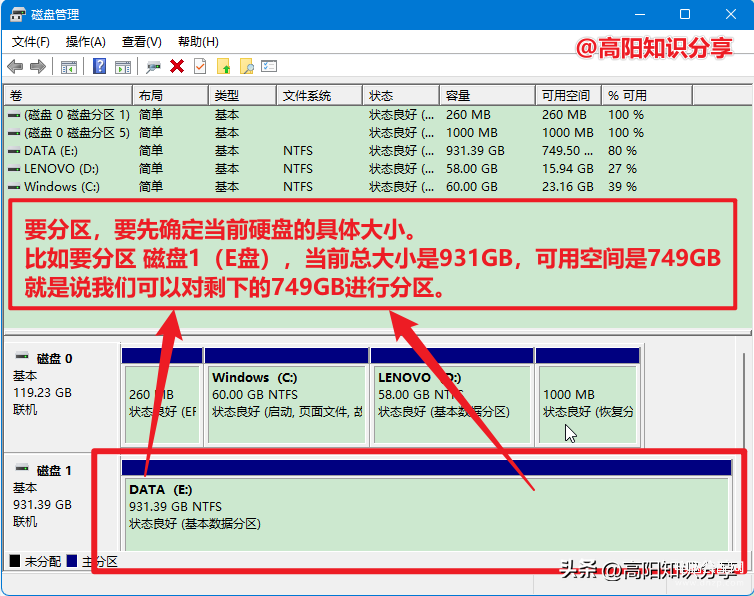
Task: Click the black 未分配 legend swatch
Action: tap(15, 561)
